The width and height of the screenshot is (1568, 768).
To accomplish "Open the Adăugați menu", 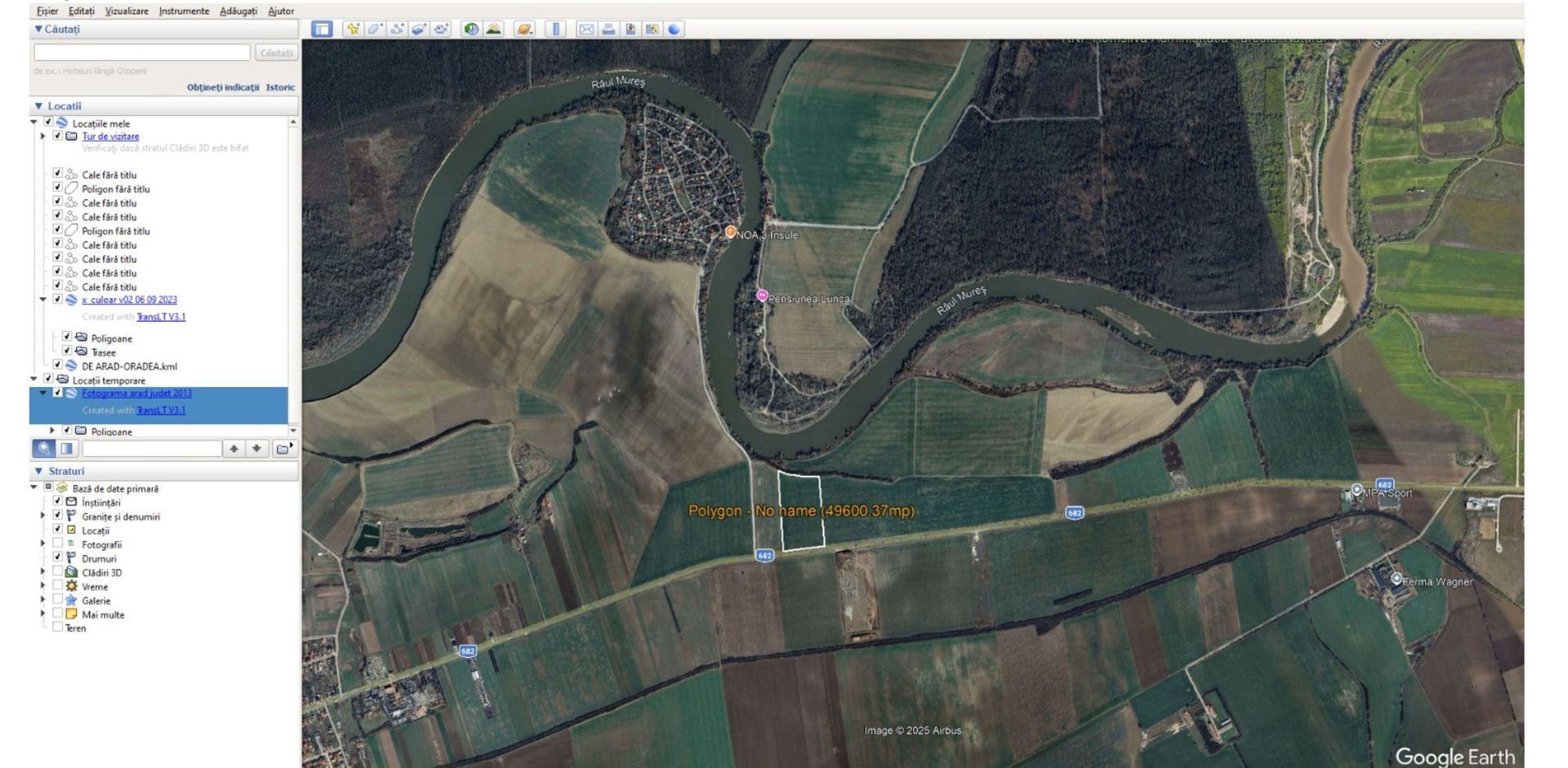I will pos(238,11).
